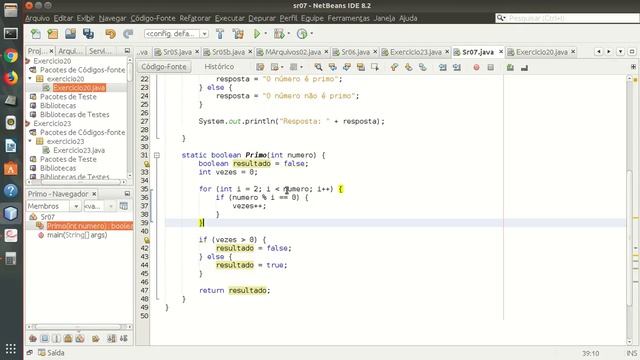Click the Uncomment lines editor icon
The image size is (640, 360).
(524, 67)
